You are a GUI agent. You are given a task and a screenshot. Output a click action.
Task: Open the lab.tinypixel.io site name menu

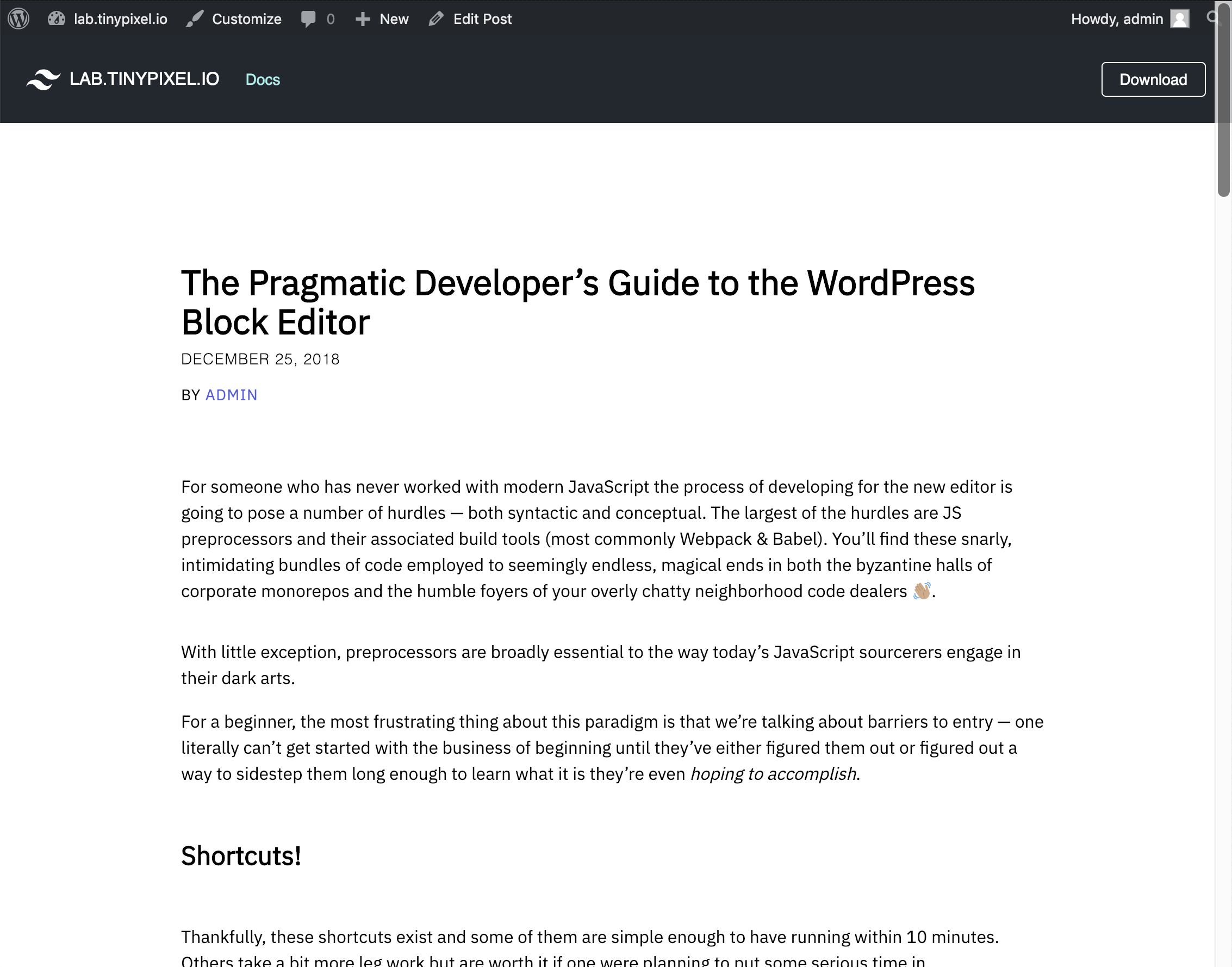[x=121, y=18]
